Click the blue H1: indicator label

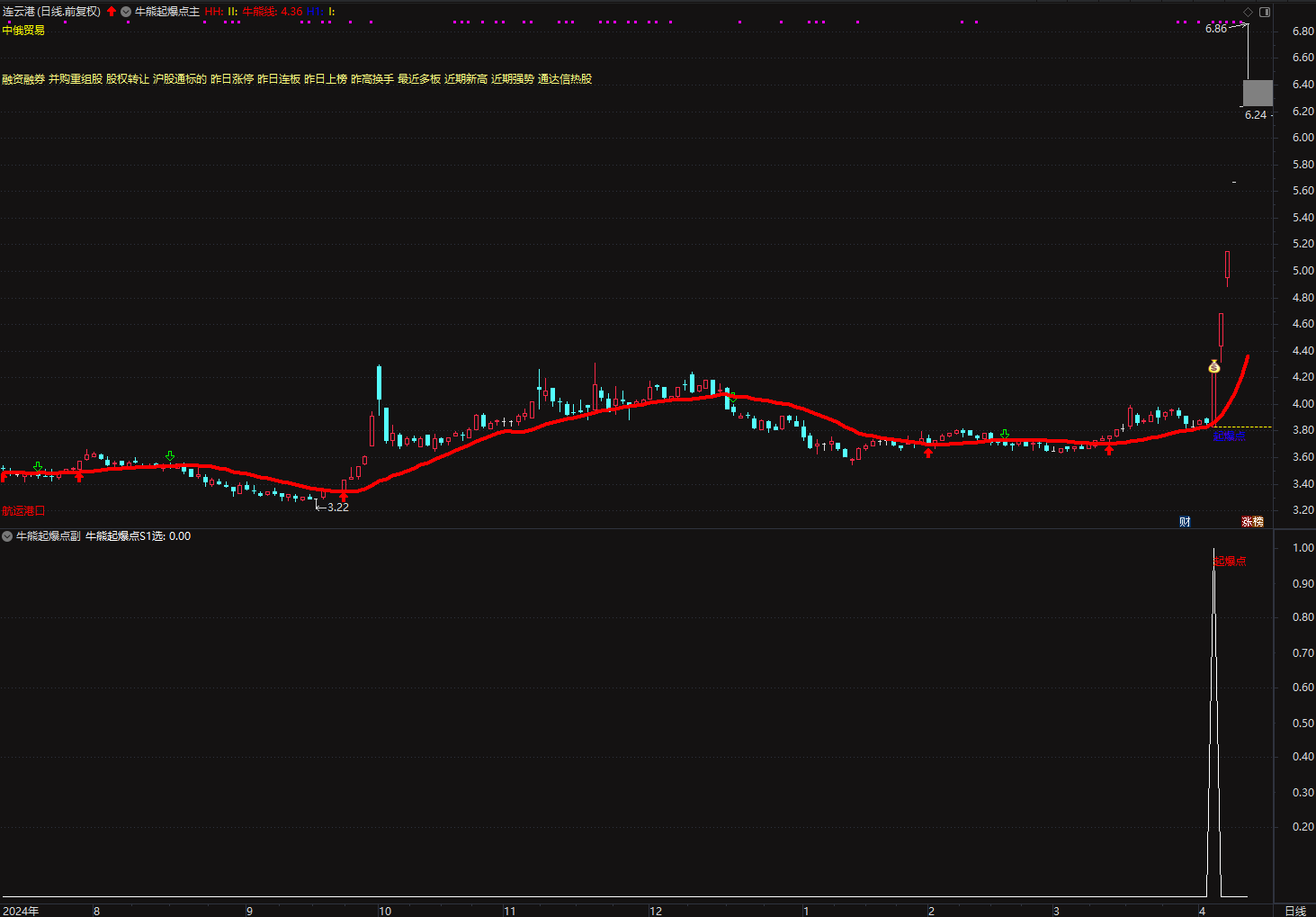coord(316,12)
